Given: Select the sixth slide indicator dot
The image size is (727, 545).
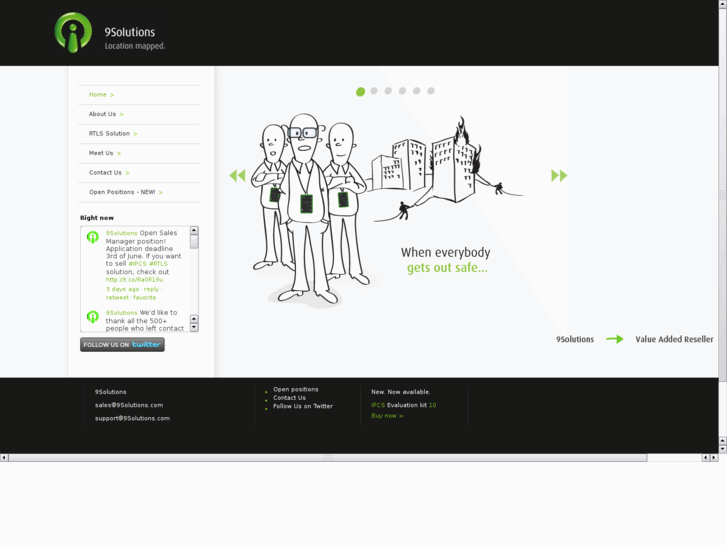Looking at the screenshot, I should [x=431, y=91].
